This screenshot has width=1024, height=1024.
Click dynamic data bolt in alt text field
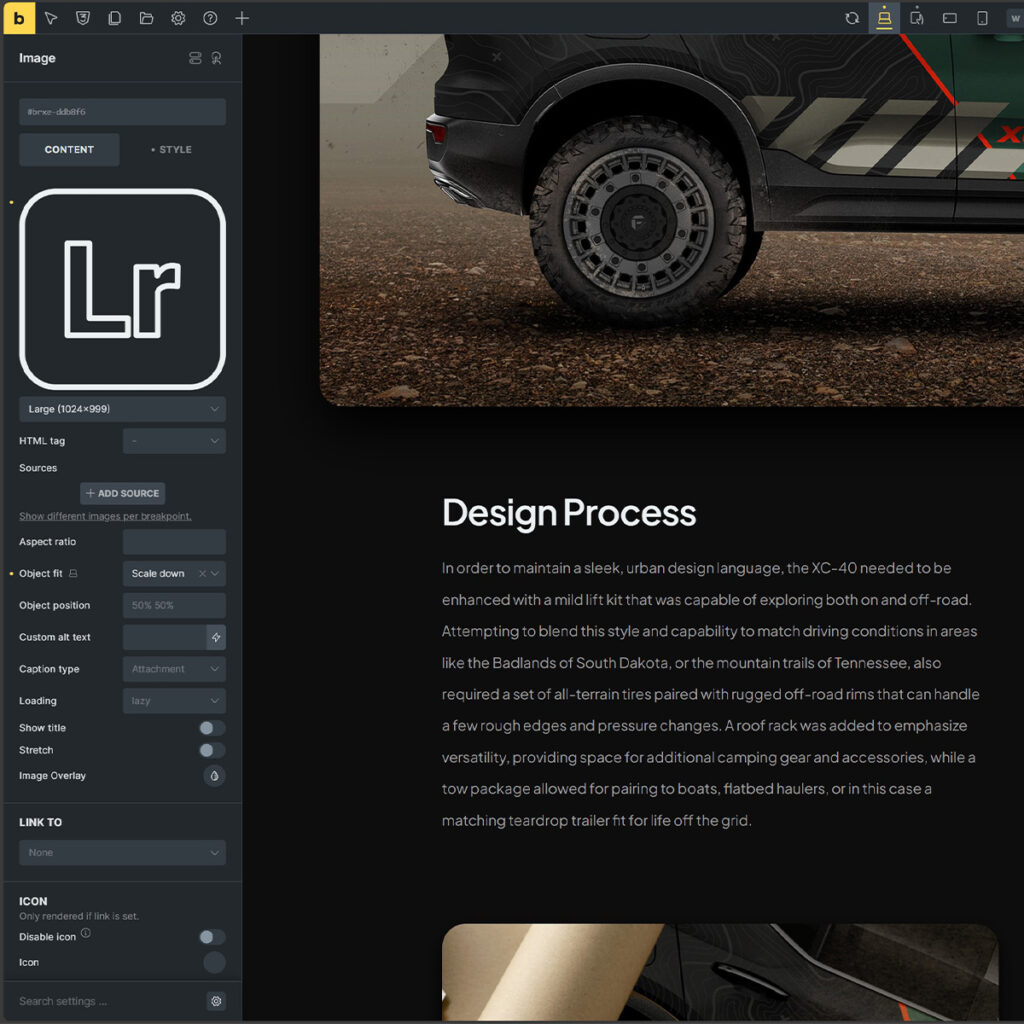coord(216,637)
